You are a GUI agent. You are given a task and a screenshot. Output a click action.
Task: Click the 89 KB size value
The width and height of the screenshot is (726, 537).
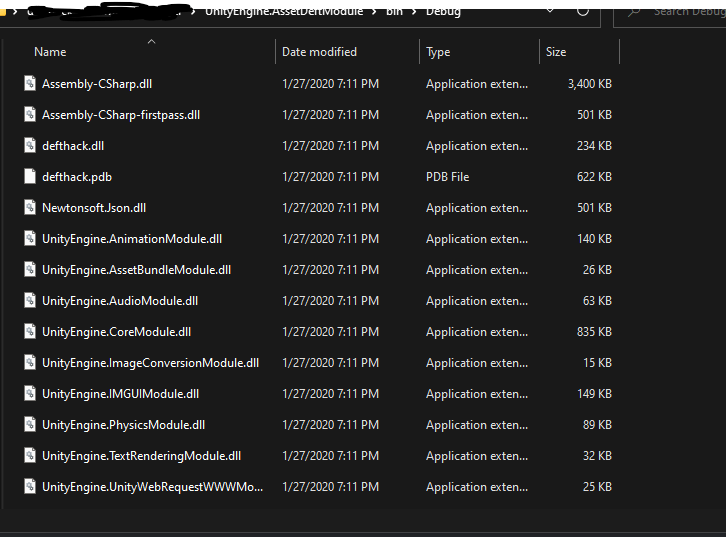point(597,425)
